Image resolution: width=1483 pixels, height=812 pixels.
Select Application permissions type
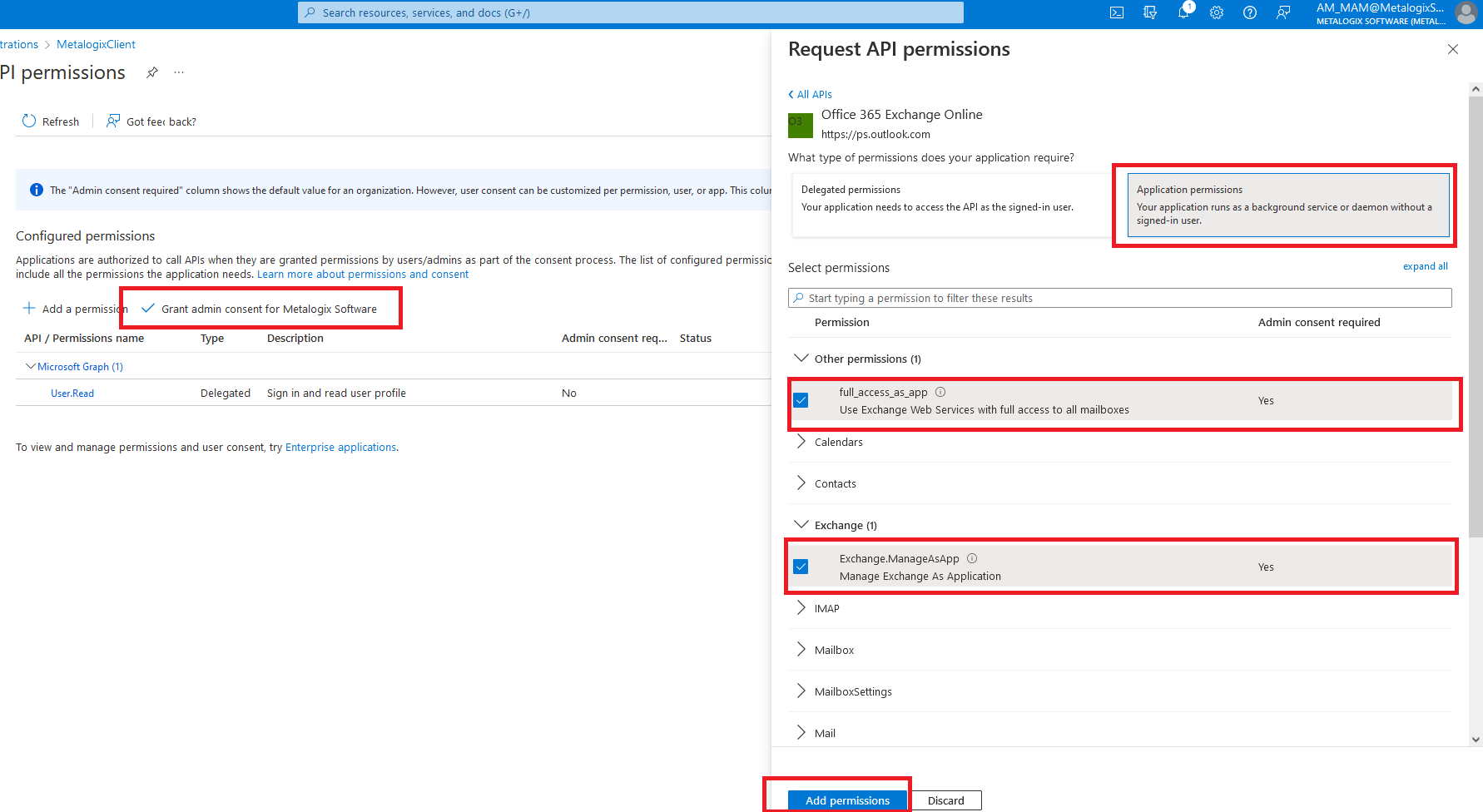pyautogui.click(x=1287, y=205)
